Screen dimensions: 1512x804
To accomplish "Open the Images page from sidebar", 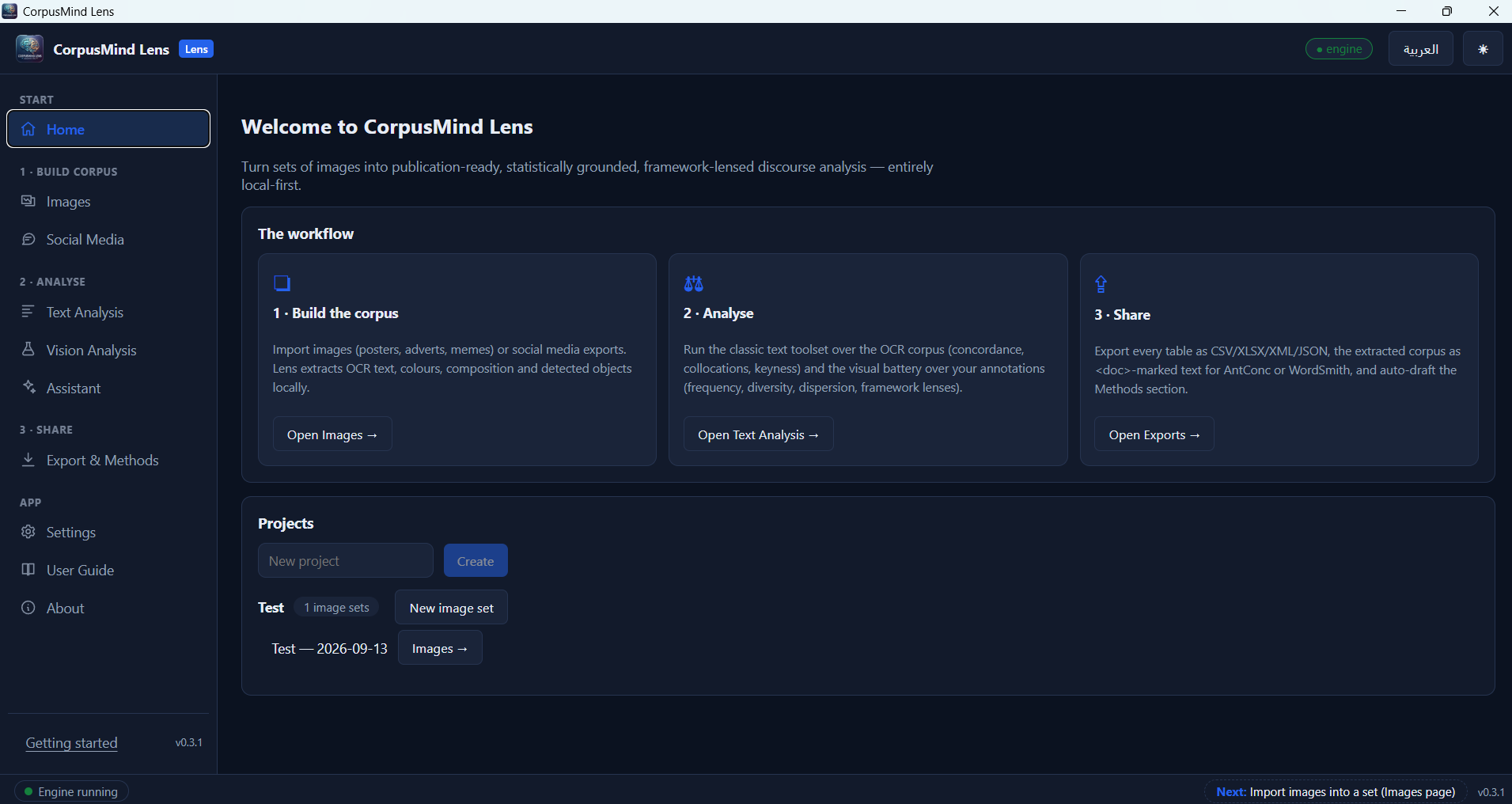I will pos(108,202).
